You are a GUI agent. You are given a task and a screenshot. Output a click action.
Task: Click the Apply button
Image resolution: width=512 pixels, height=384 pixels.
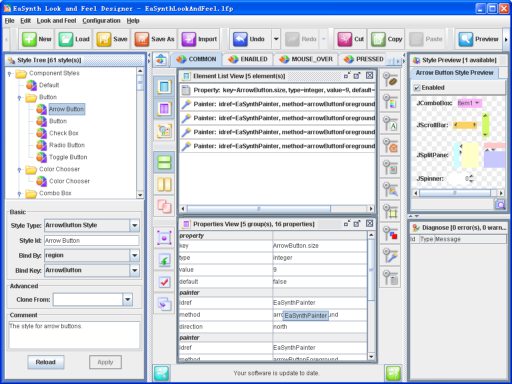point(105,362)
